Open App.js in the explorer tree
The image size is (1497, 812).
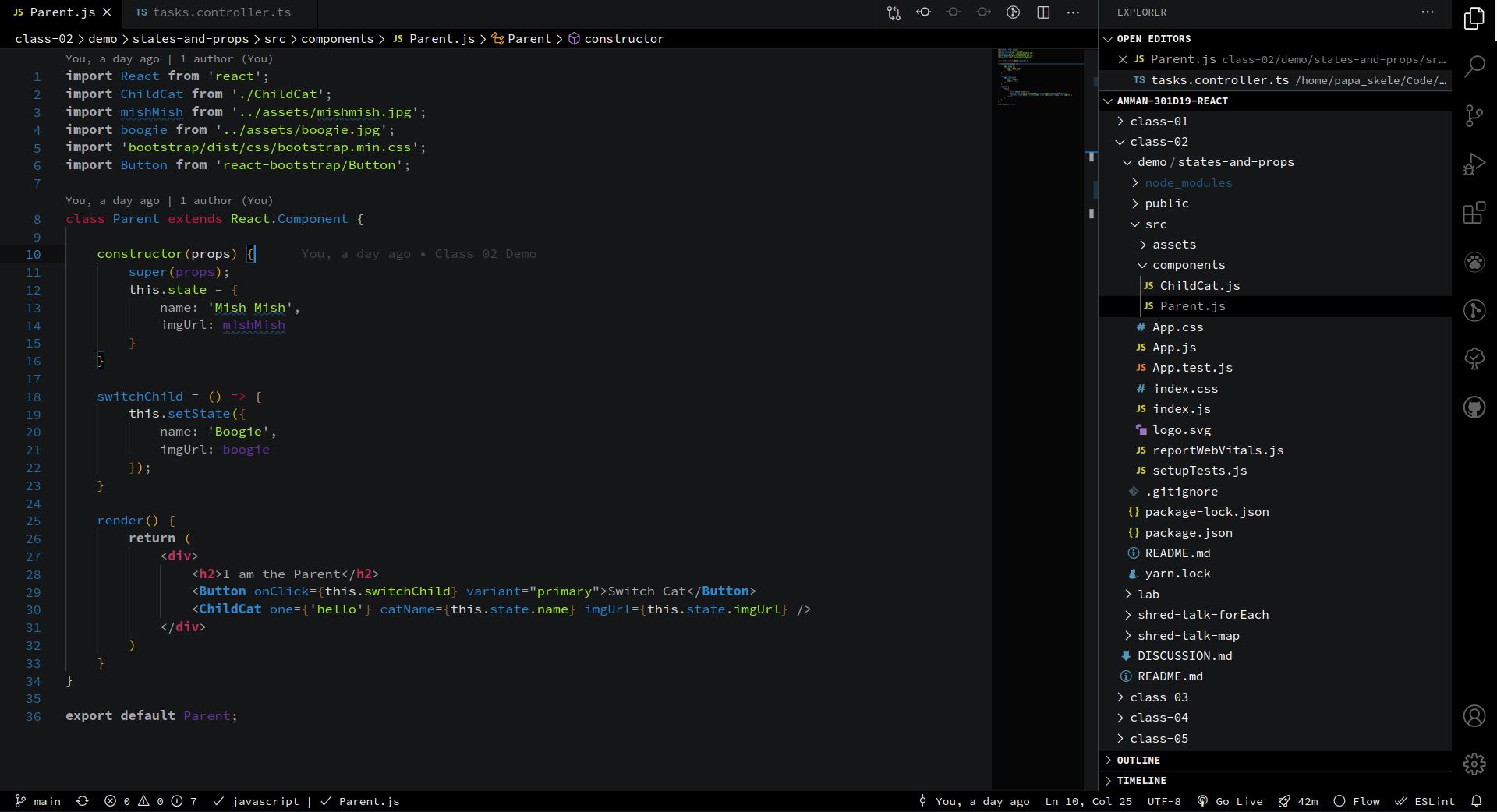point(1275,348)
